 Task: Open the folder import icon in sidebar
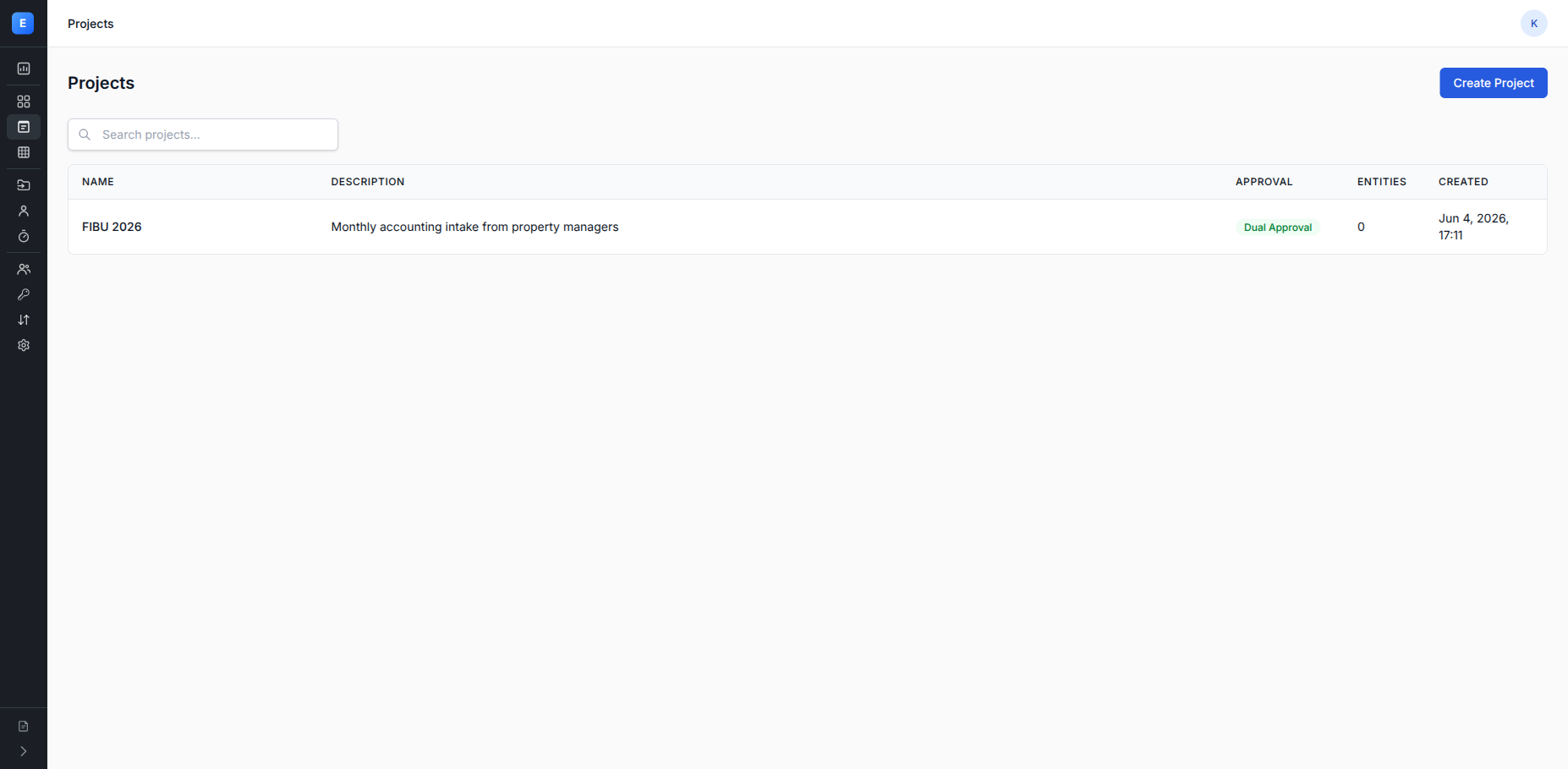click(x=24, y=185)
